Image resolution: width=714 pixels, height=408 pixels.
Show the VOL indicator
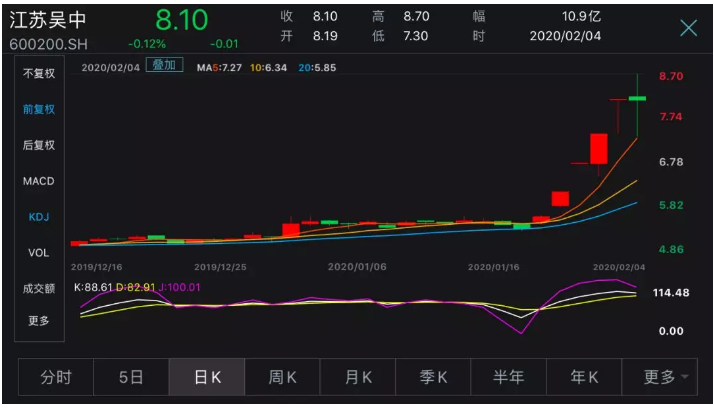tap(39, 253)
